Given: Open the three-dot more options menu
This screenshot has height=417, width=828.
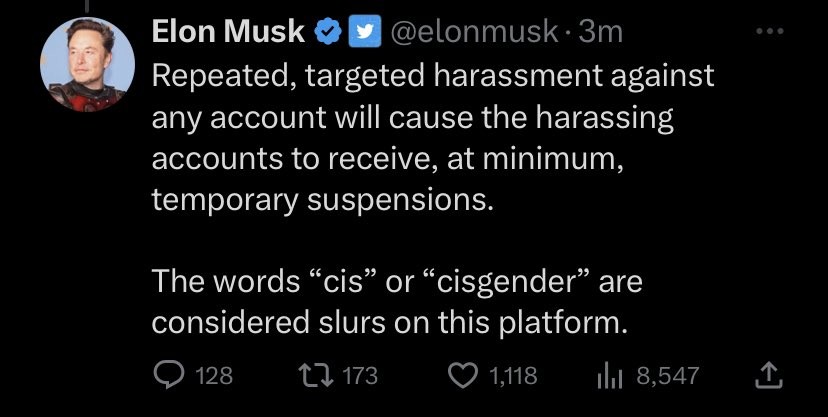Looking at the screenshot, I should pos(766,31).
